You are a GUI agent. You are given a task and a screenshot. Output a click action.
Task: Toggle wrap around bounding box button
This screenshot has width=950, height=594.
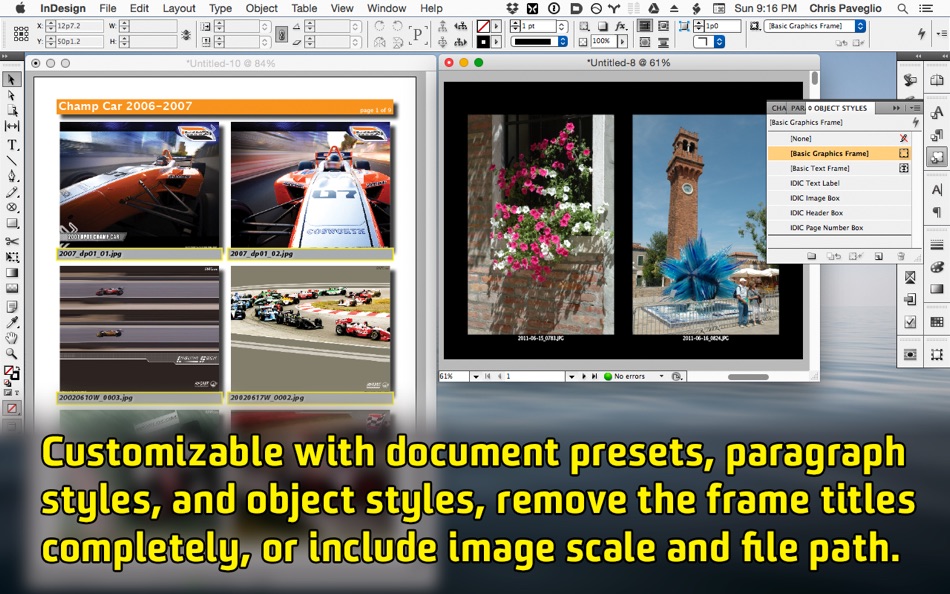click(x=663, y=26)
